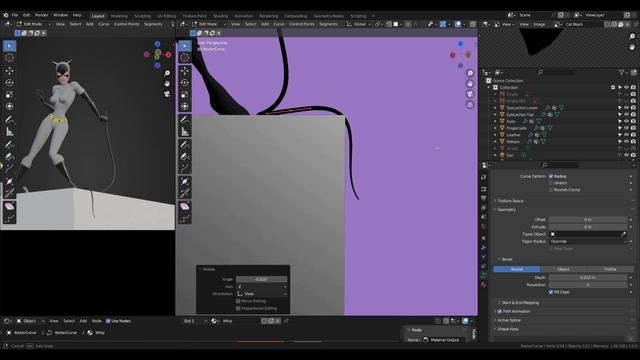Select the Shear tool in the center viewport
This screenshot has height=360, width=640.
point(184,206)
